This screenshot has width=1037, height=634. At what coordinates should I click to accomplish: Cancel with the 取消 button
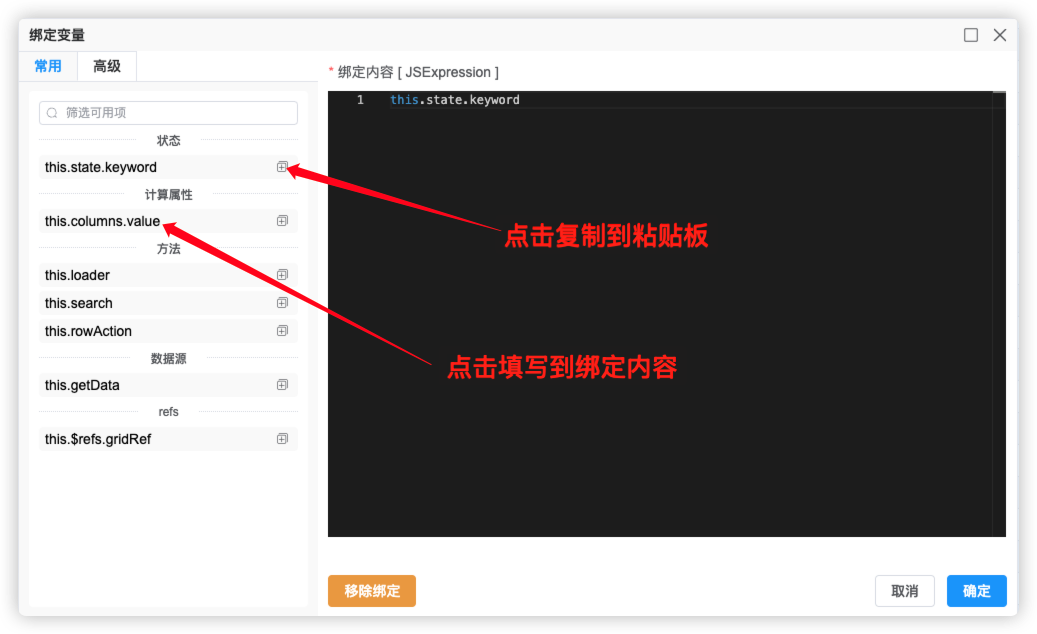[905, 591]
